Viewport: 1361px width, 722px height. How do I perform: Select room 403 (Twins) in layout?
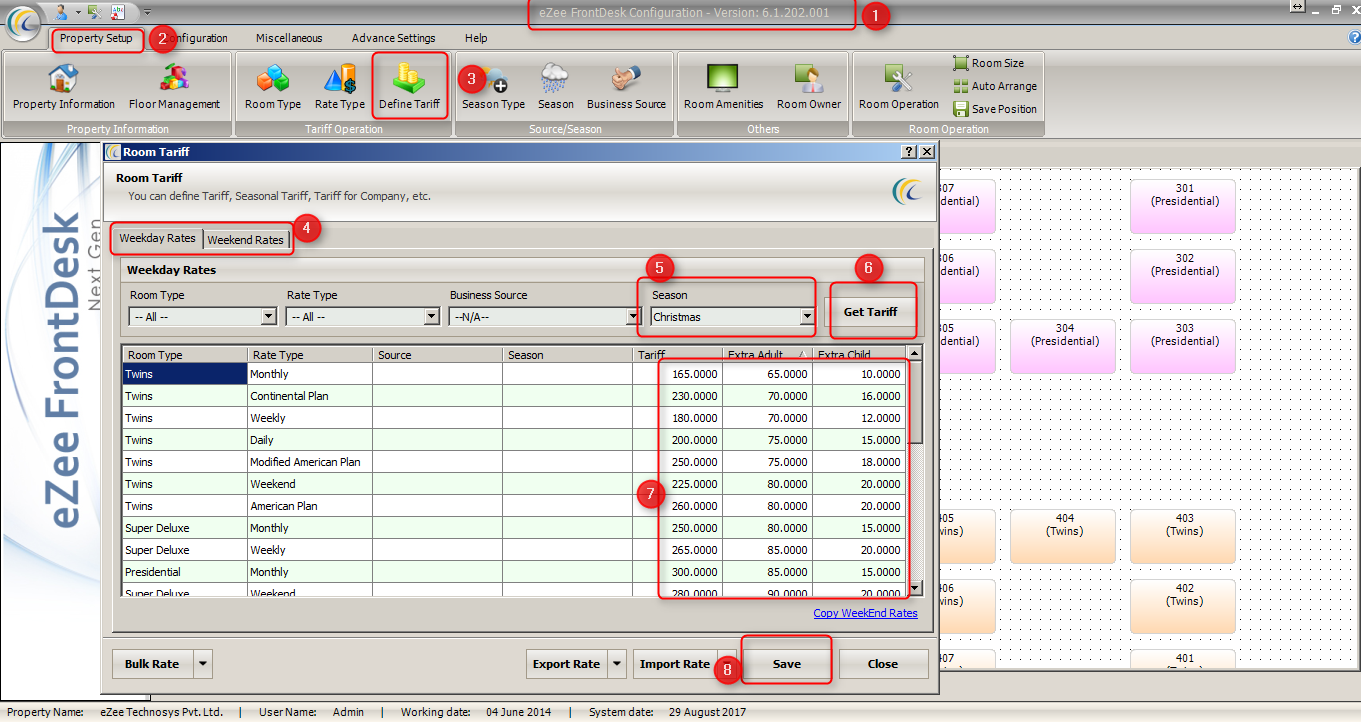tap(1184, 536)
